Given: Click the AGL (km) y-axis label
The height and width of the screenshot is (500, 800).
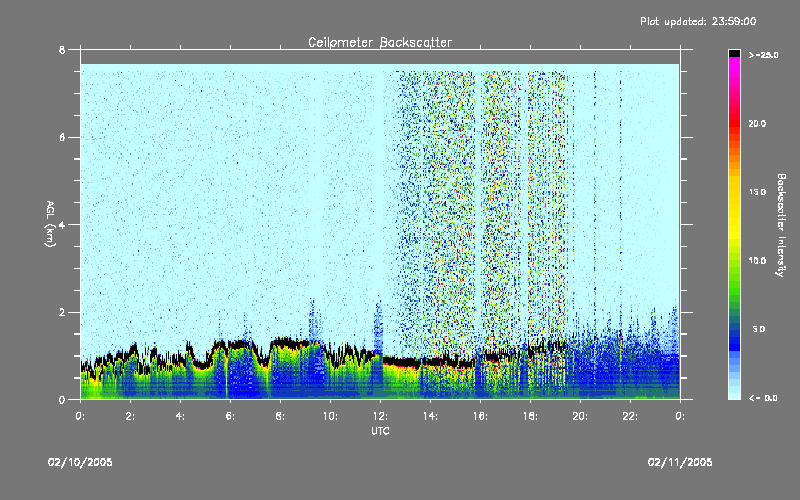Looking at the screenshot, I should click(x=50, y=224).
